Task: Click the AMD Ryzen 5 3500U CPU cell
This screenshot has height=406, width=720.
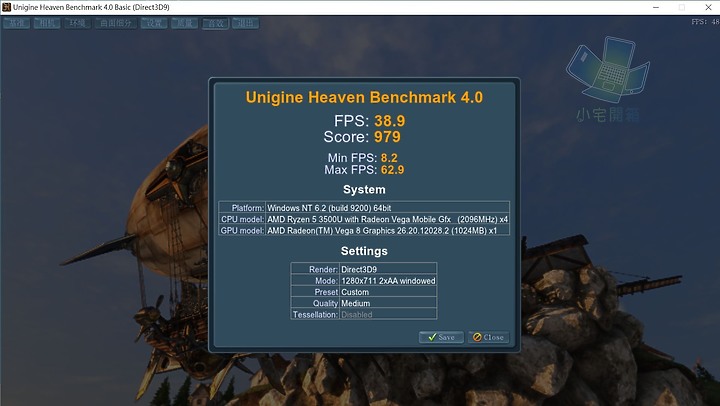Action: (x=388, y=219)
